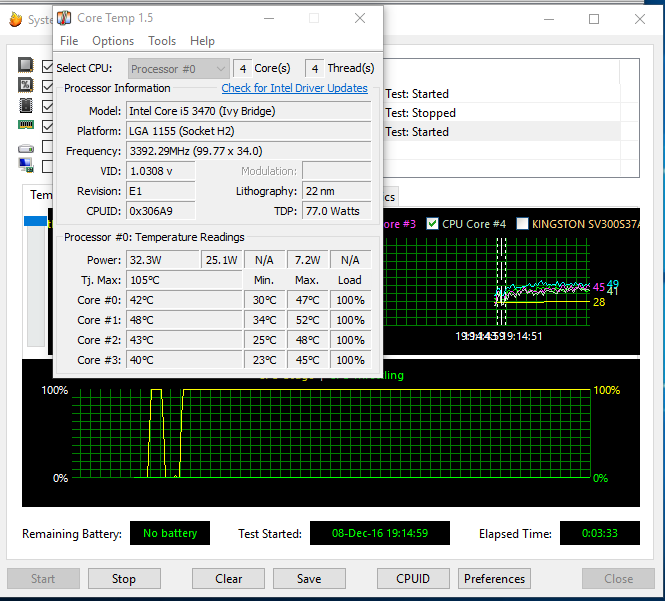Toggle the checkbox beside the cache chip icon
Viewport: 665px width, 601px height.
[x=48, y=106]
